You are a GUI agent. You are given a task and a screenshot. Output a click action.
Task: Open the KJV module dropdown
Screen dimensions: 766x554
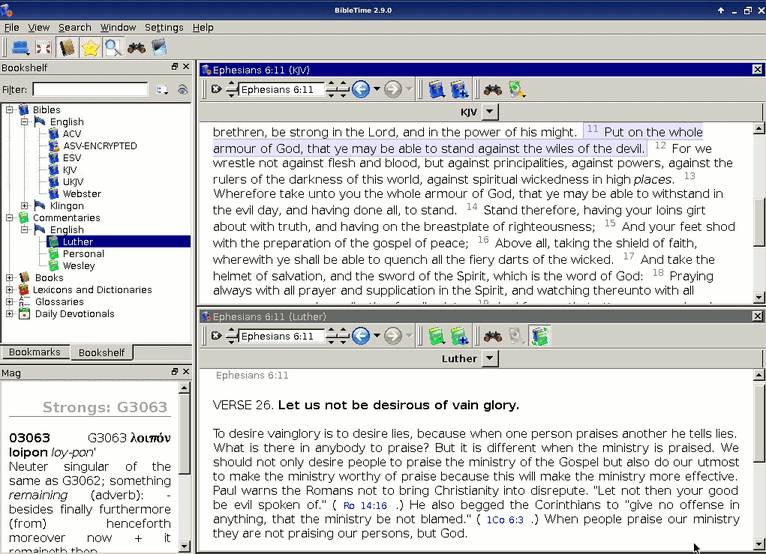[489, 112]
